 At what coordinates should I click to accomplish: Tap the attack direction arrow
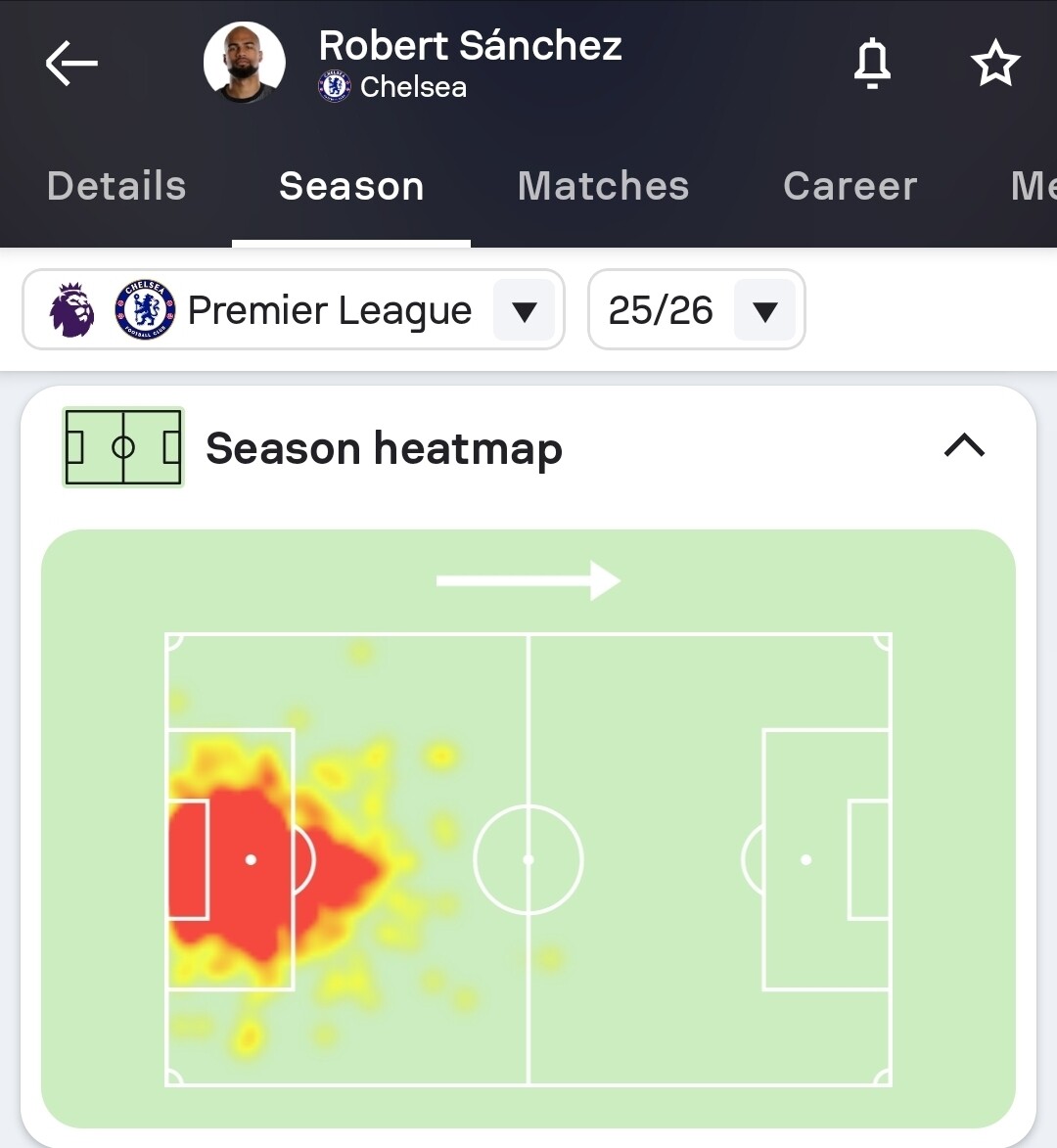point(528,580)
